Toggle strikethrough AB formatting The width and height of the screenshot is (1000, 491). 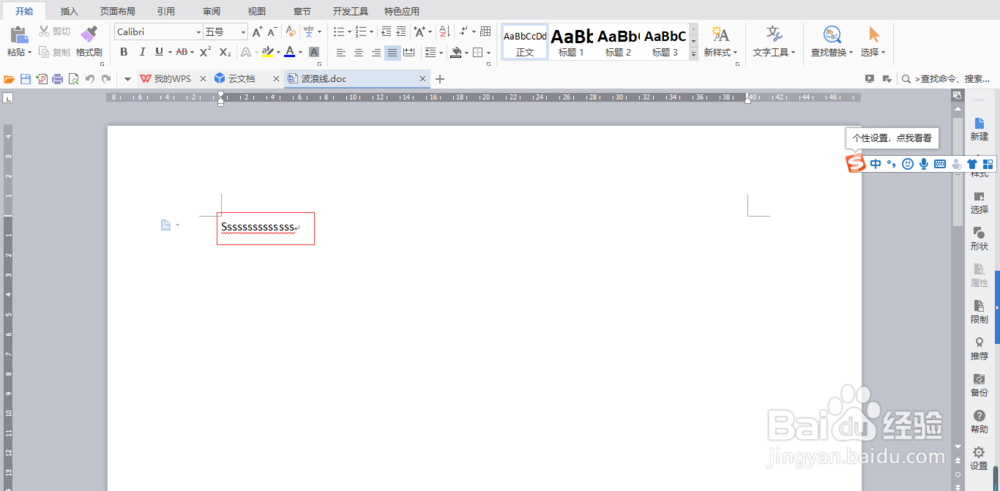point(181,52)
